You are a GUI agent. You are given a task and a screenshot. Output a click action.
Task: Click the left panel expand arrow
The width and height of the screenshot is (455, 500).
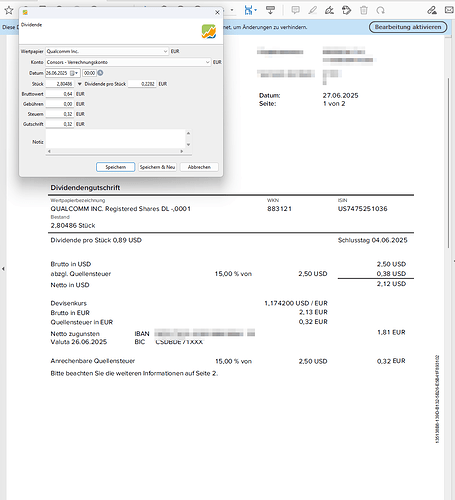pyautogui.click(x=3, y=268)
